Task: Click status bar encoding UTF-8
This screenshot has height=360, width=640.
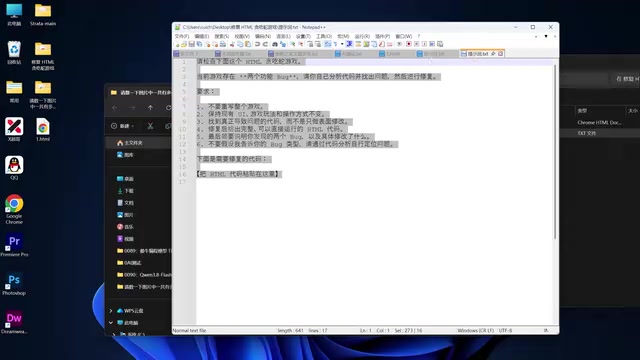Action: [x=505, y=331]
